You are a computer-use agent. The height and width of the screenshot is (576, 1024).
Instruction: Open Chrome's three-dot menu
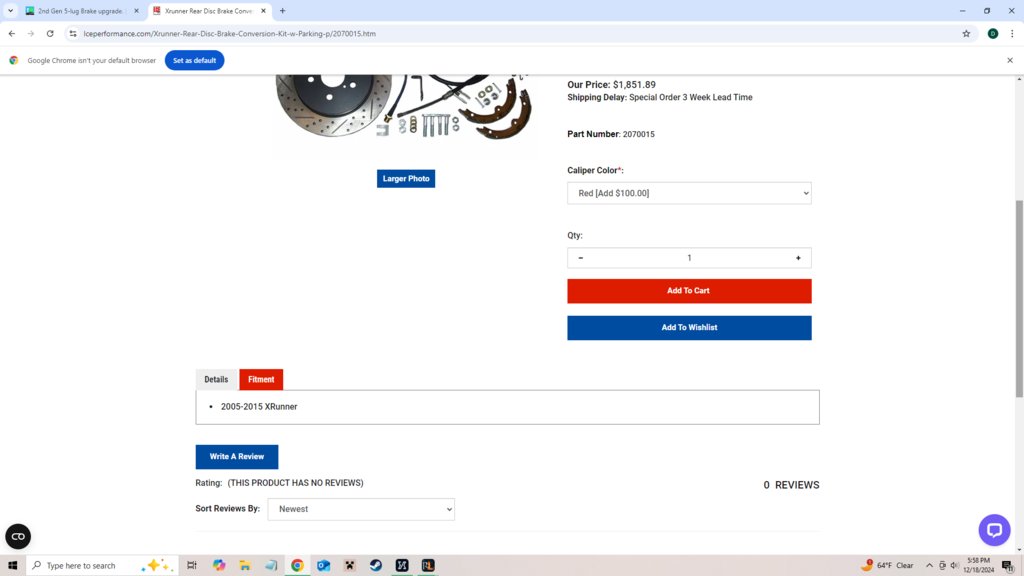pyautogui.click(x=1012, y=33)
